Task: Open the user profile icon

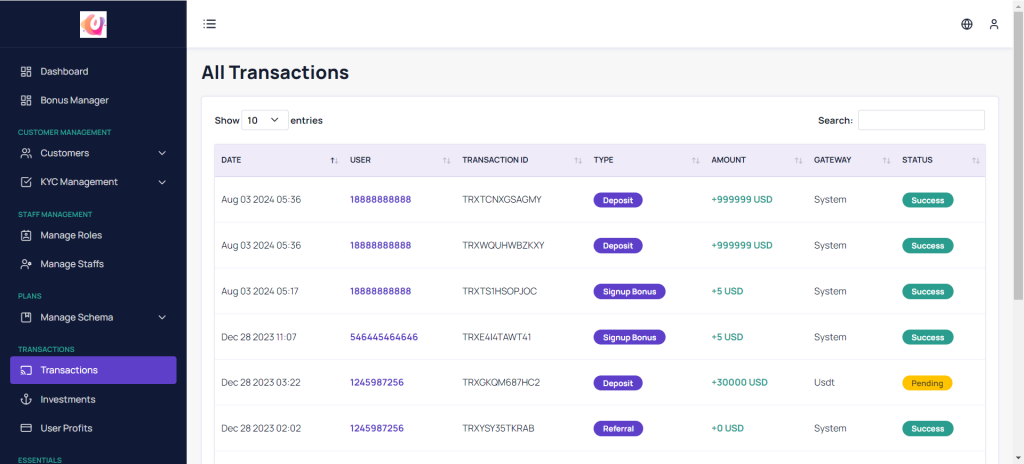Action: (993, 24)
